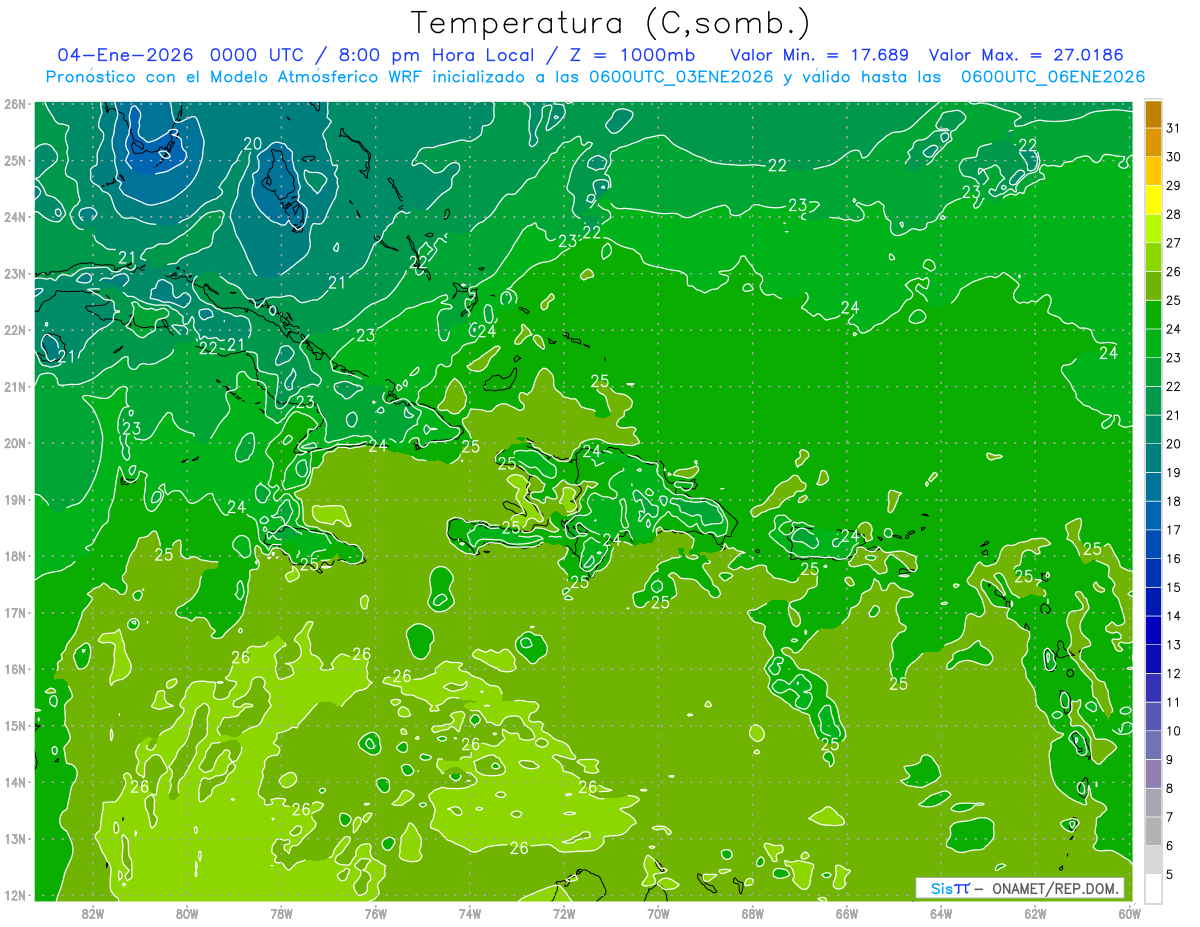This screenshot has height=927, width=1200.
Task: Select the '21N' latitude label
Action: 14,386
